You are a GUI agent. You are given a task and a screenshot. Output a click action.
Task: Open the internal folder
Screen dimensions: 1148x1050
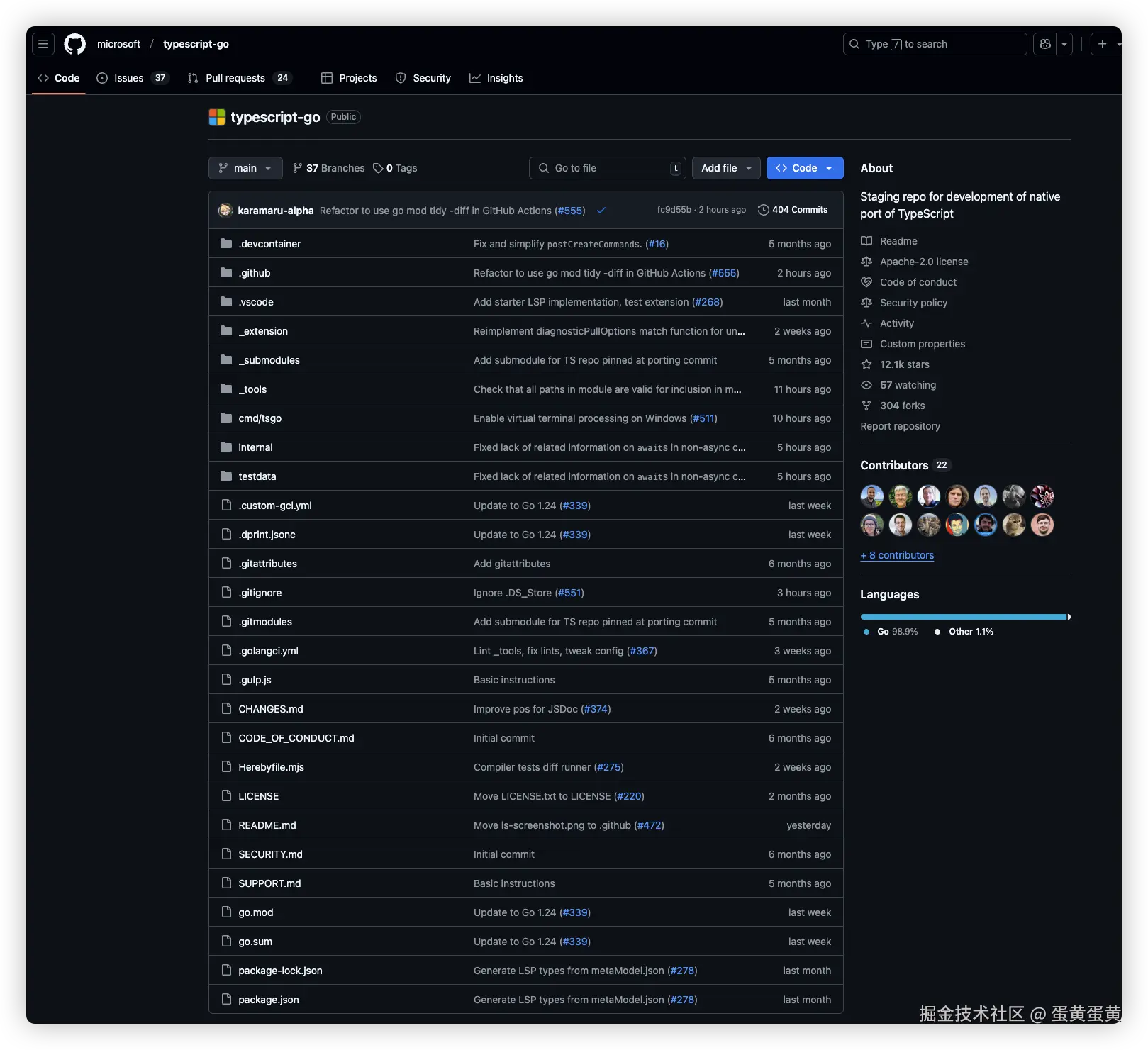pos(255,447)
